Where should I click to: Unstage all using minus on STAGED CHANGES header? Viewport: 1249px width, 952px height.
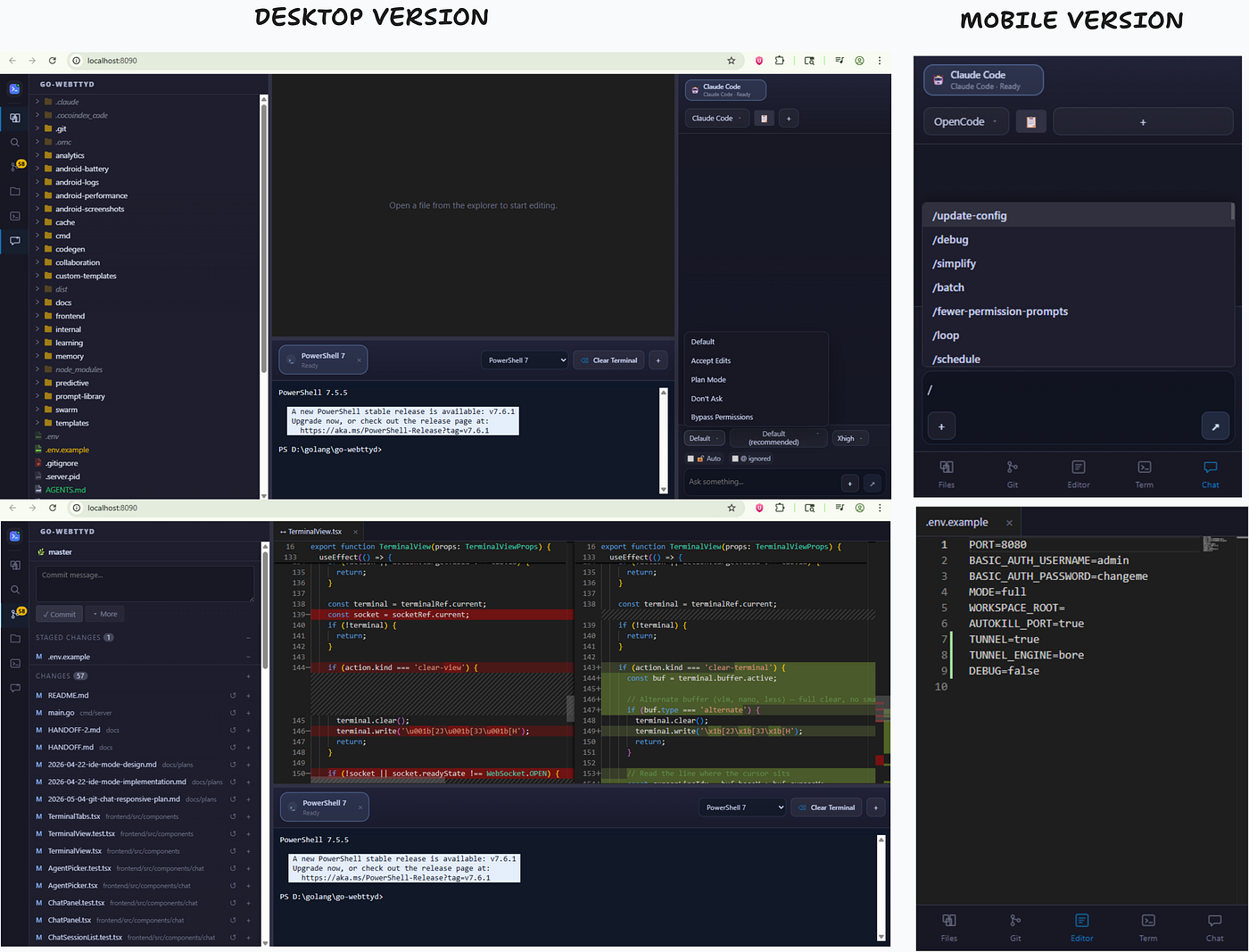click(248, 637)
